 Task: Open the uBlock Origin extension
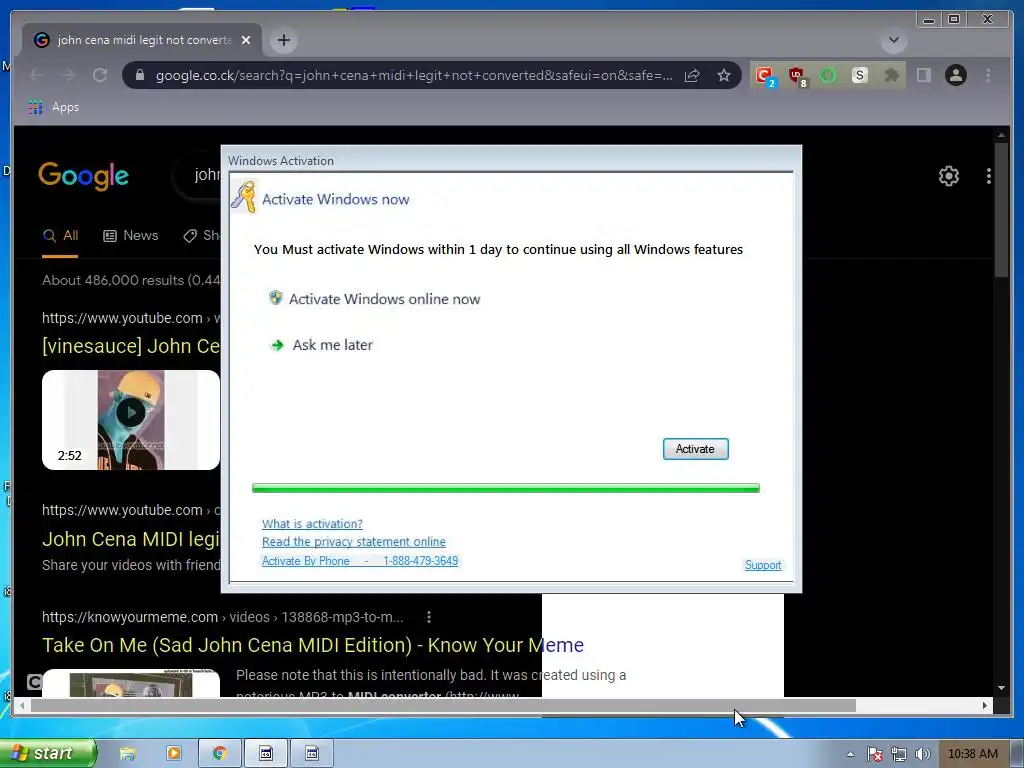pyautogui.click(x=797, y=76)
